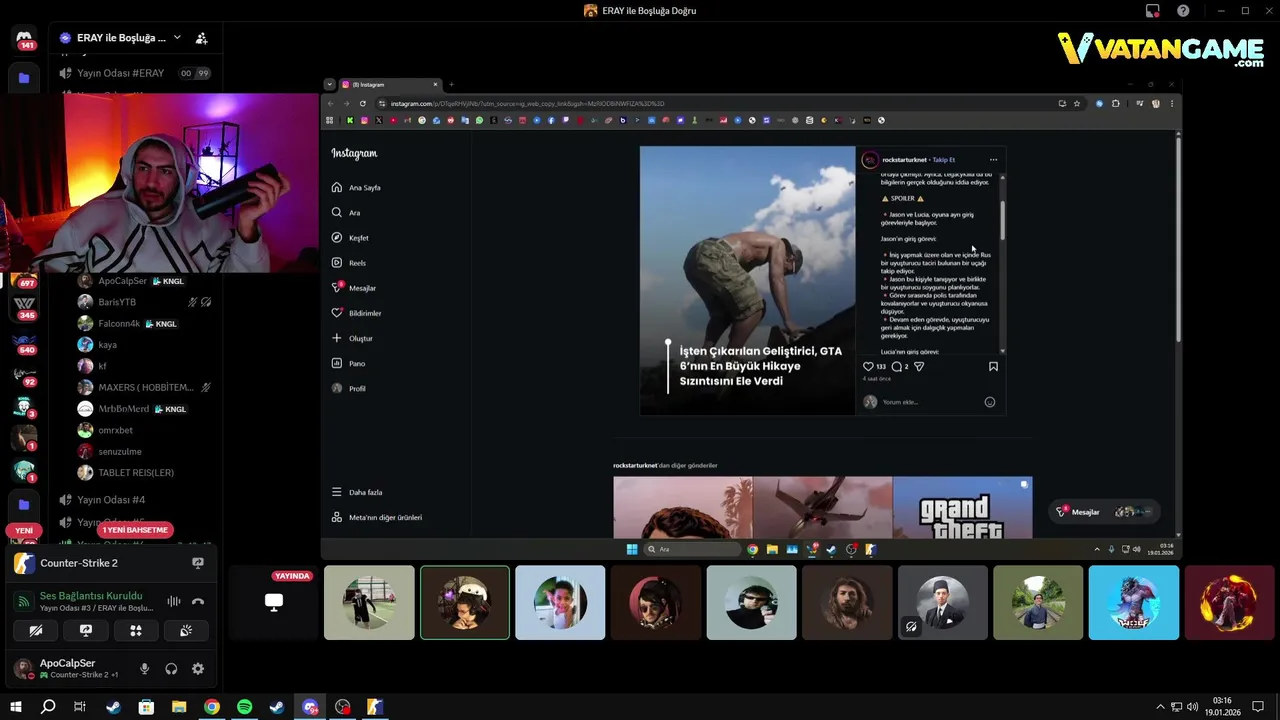The height and width of the screenshot is (720, 1280).
Task: Click the post caption scrollbar thumb
Action: 1002,219
